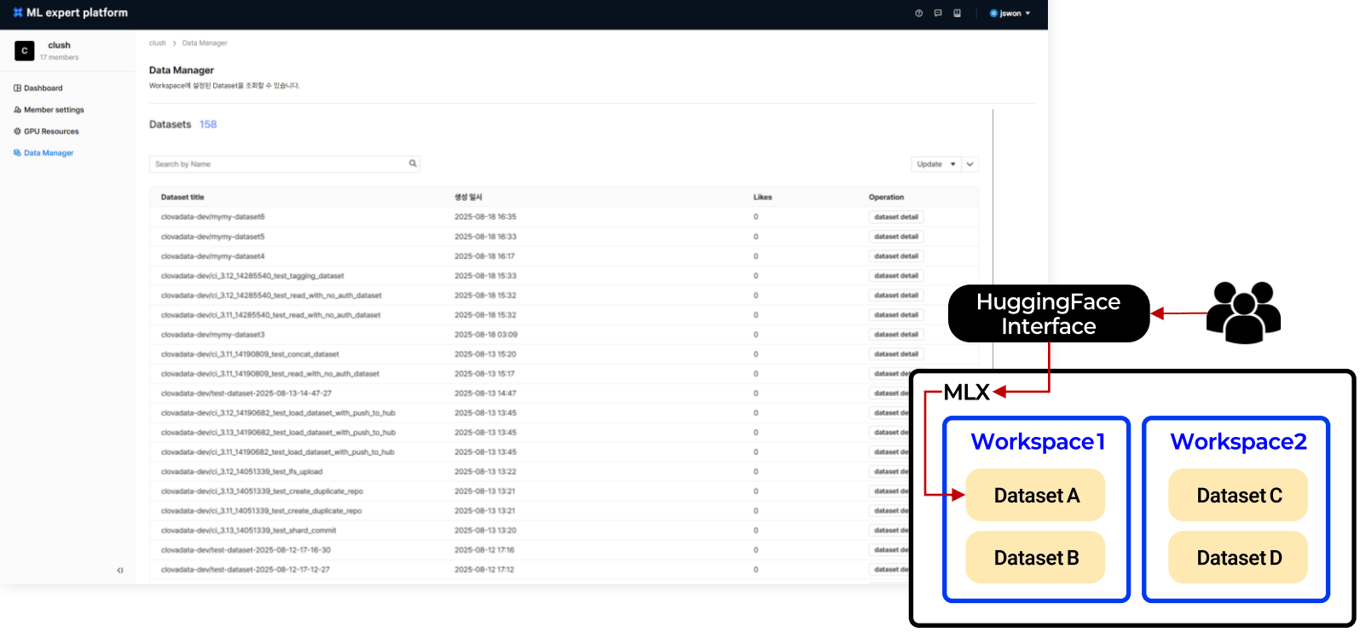The height and width of the screenshot is (632, 1366).
Task: Focus the Search by Name field
Action: [284, 164]
